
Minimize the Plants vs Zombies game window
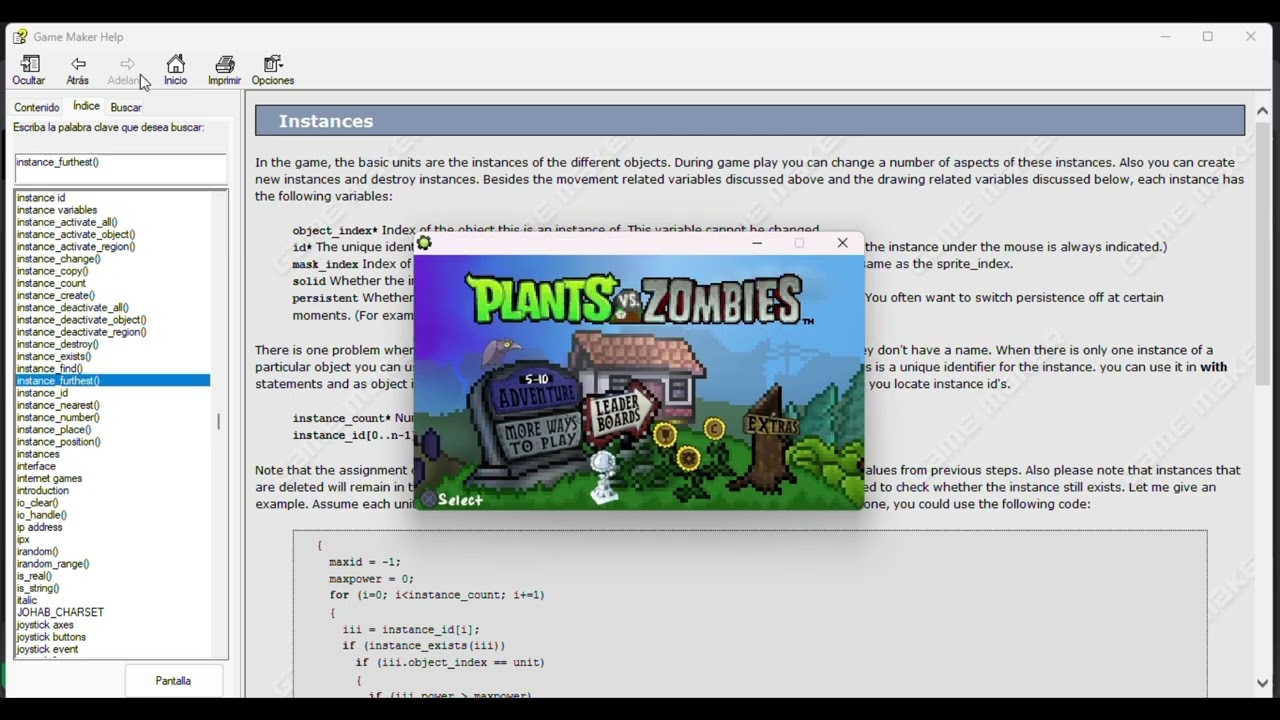757,243
